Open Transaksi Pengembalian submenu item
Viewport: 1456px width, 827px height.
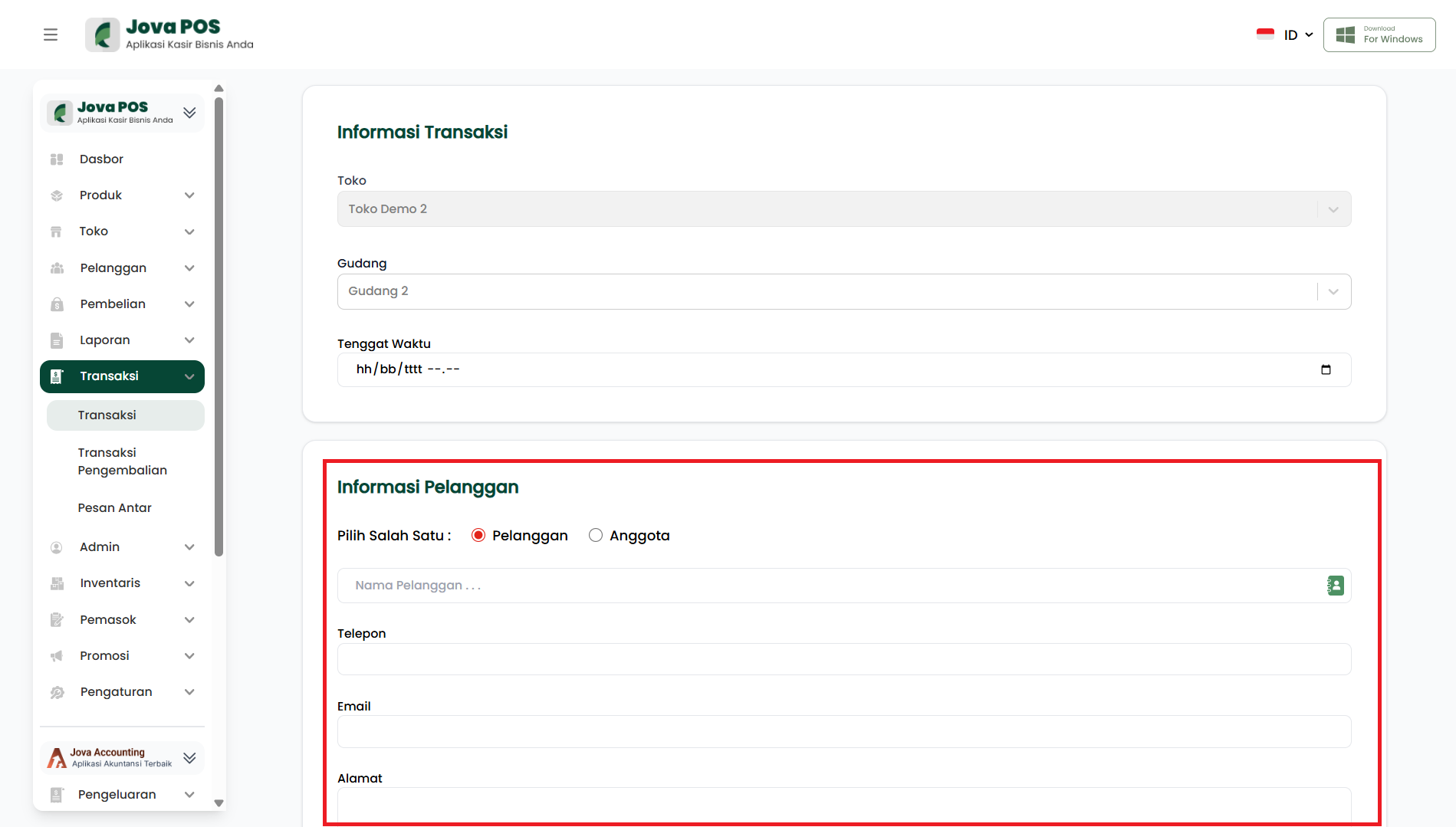tap(123, 461)
